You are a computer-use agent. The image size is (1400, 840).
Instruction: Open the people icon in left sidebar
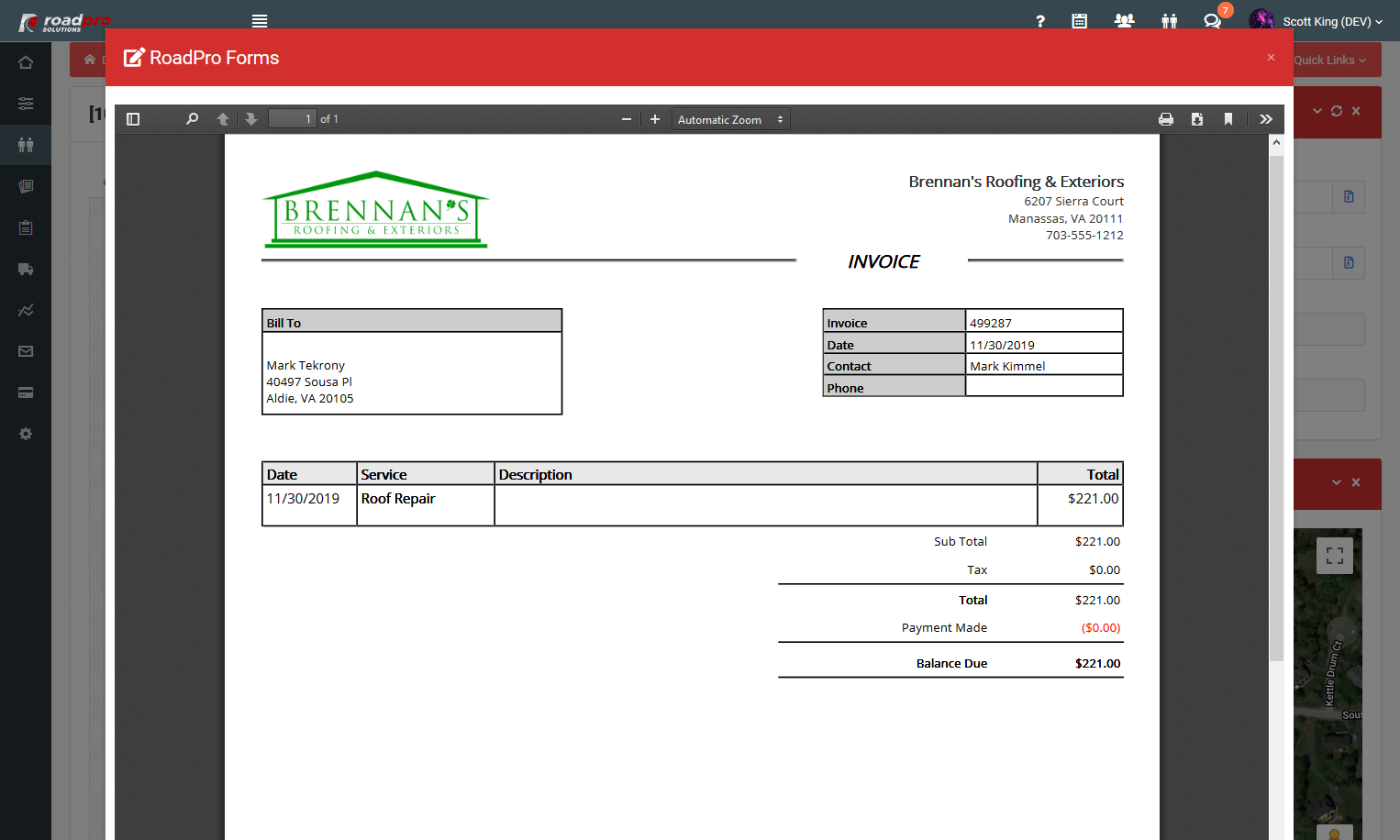(26, 145)
